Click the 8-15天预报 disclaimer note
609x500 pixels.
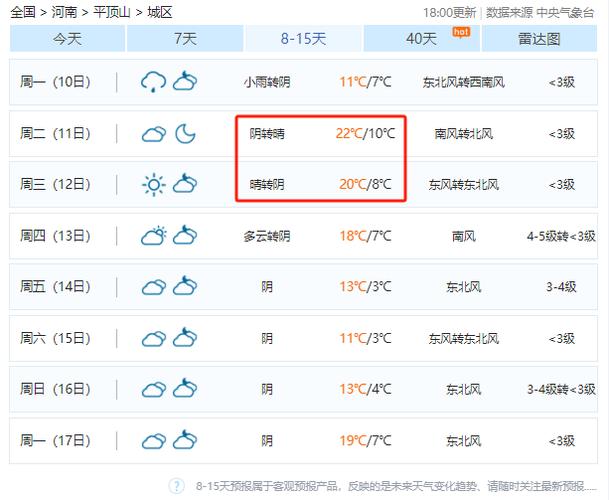pyautogui.click(x=396, y=486)
